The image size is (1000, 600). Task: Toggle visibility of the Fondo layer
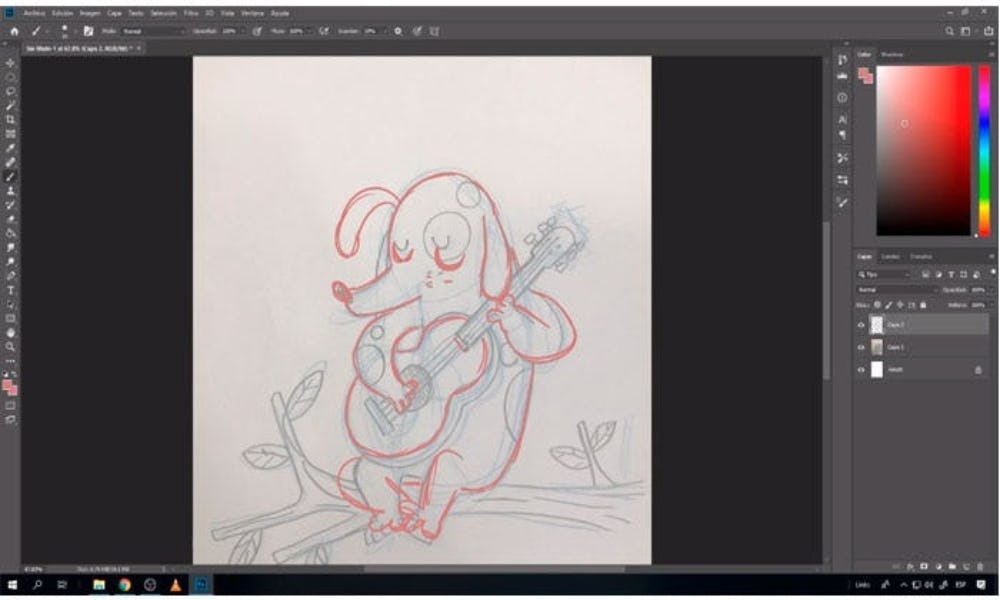(861, 369)
